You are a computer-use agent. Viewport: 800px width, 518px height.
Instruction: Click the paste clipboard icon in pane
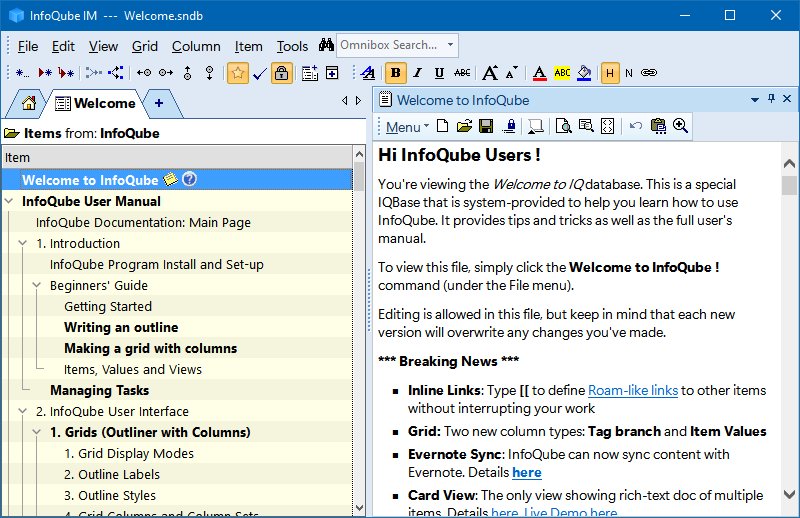coord(658,126)
